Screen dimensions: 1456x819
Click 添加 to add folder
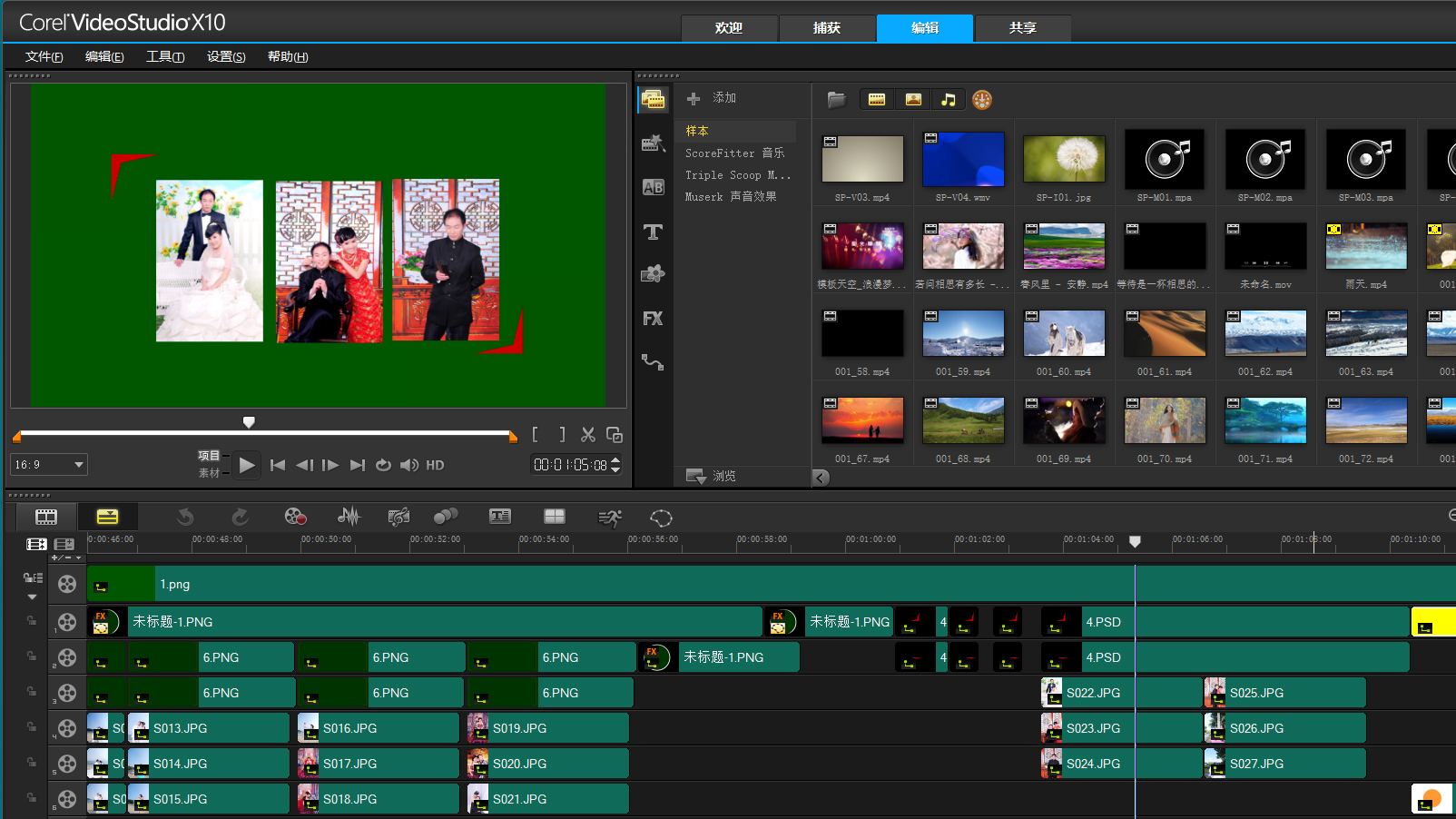coord(712,98)
